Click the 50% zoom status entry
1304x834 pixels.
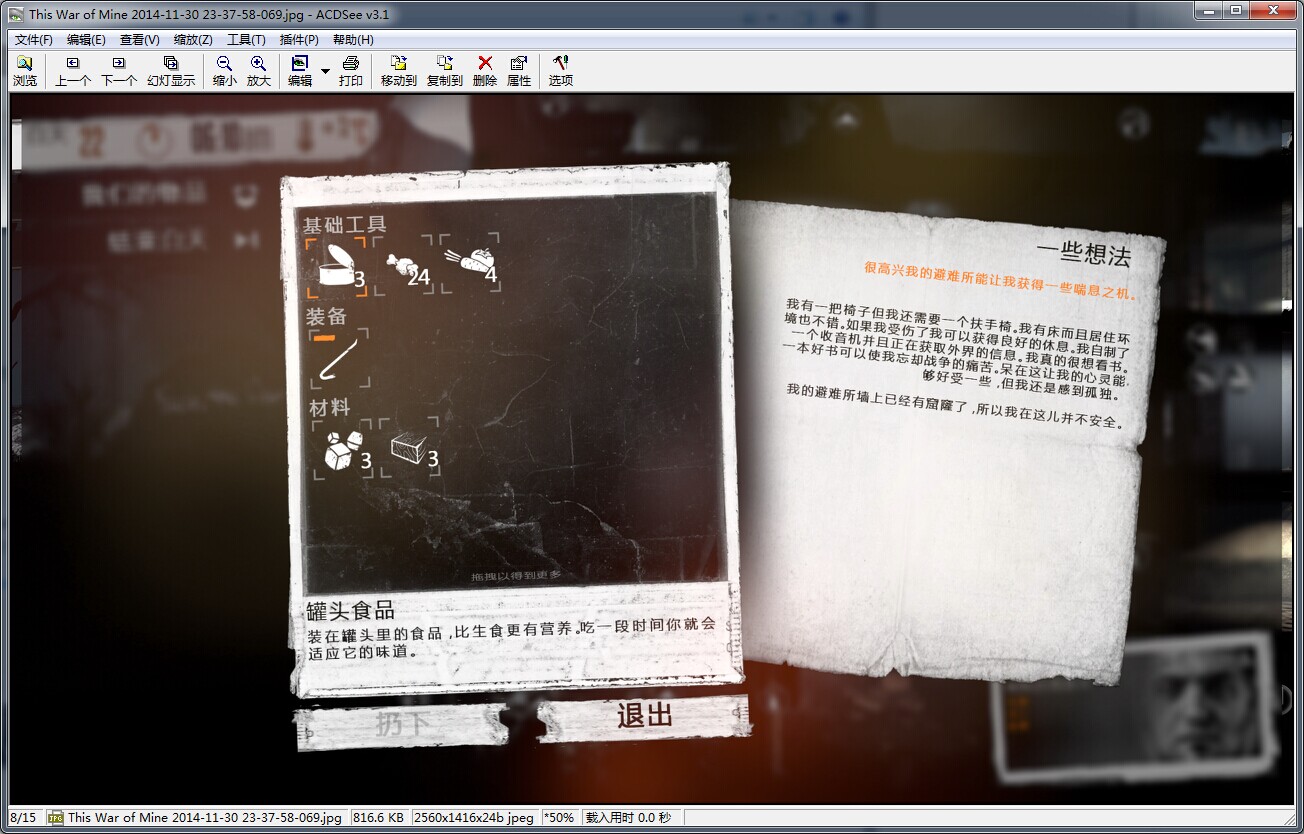point(560,818)
